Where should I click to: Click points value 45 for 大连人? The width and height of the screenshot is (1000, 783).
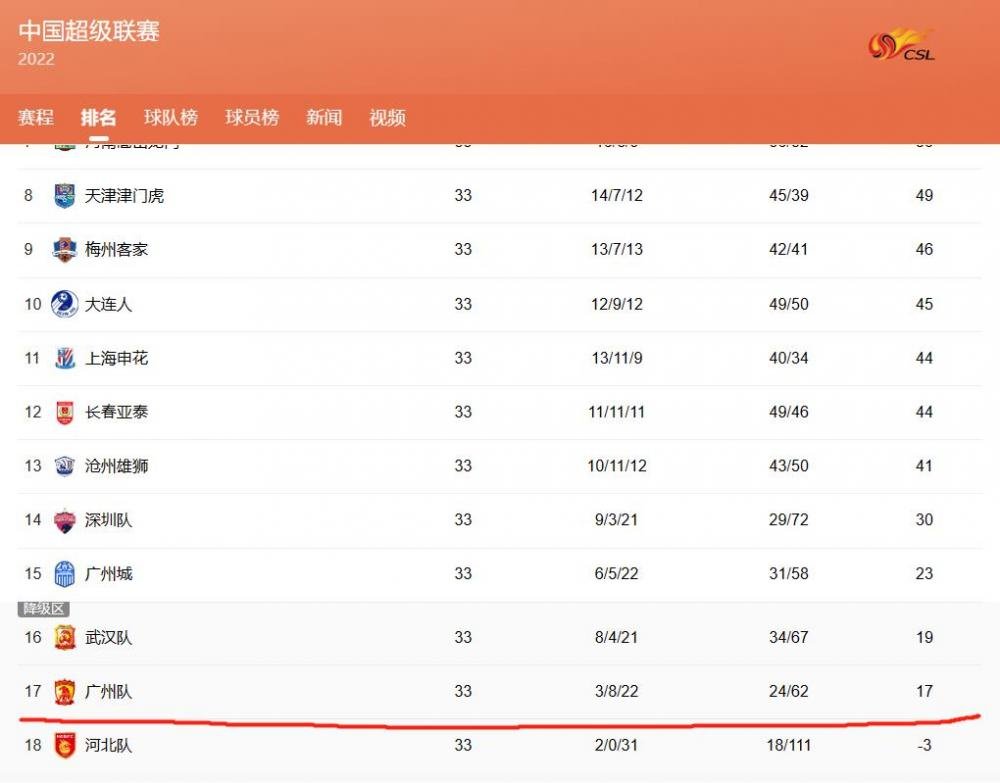click(924, 304)
